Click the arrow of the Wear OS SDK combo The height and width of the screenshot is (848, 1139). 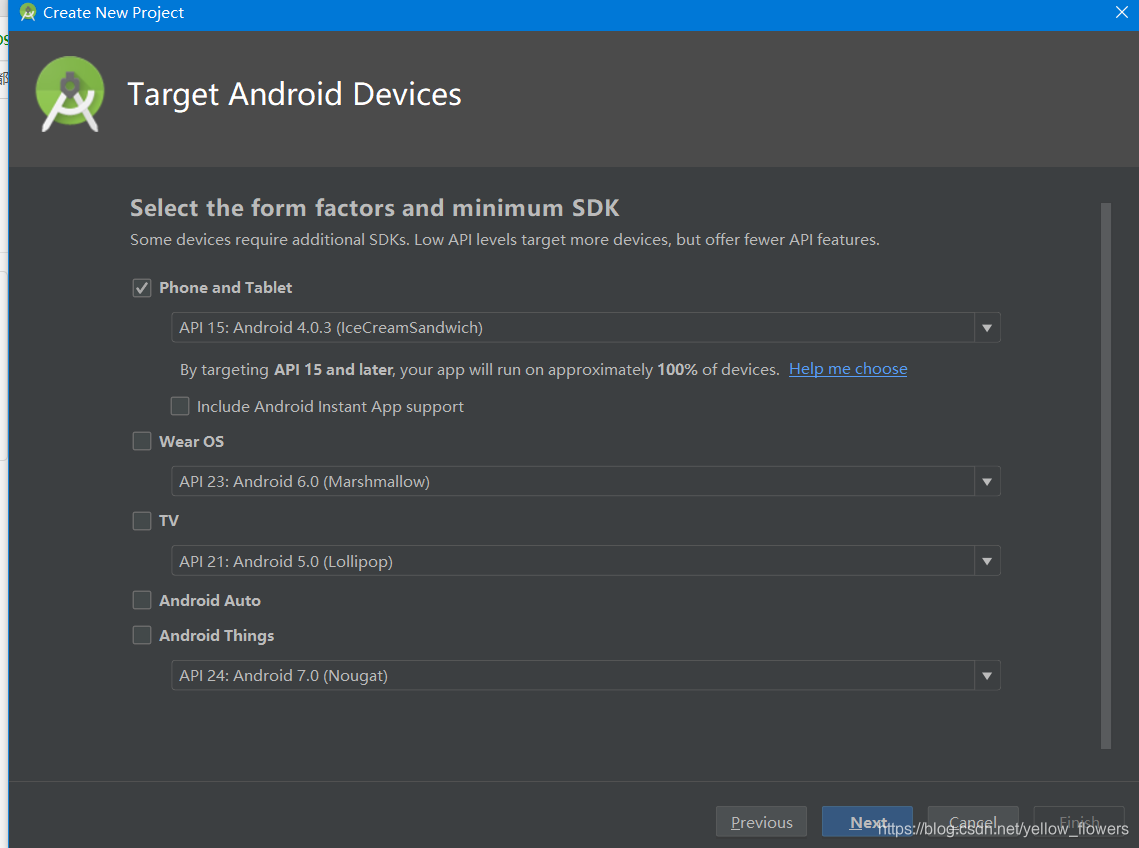pos(987,481)
